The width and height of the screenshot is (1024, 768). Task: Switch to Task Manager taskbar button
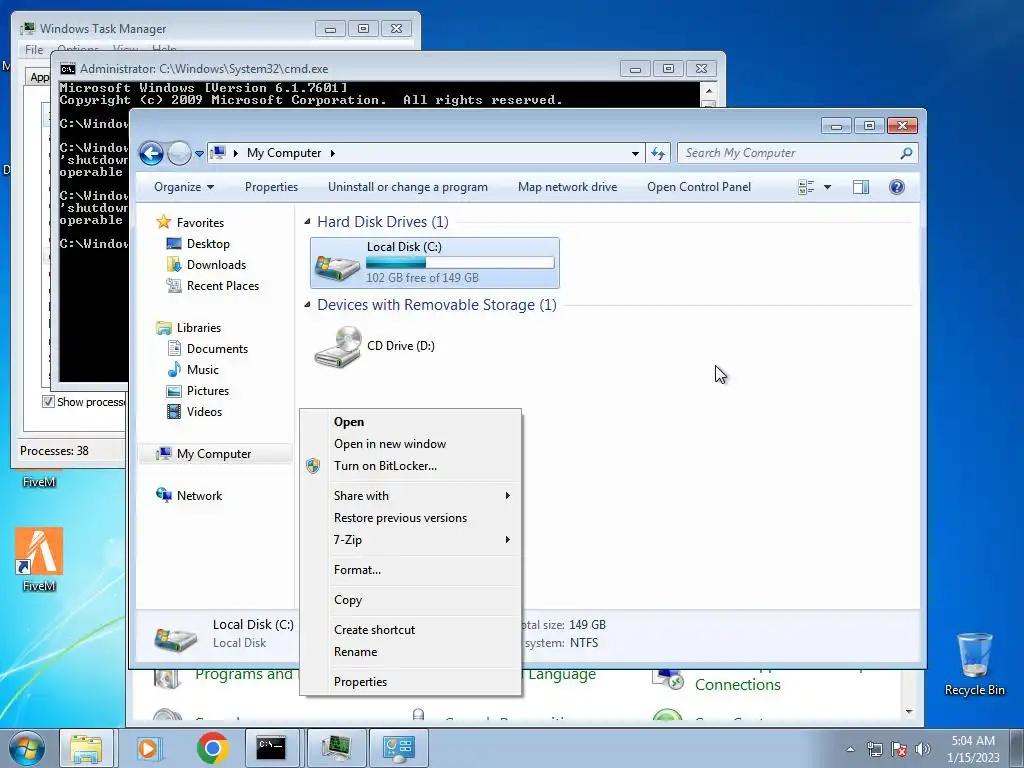(x=335, y=748)
